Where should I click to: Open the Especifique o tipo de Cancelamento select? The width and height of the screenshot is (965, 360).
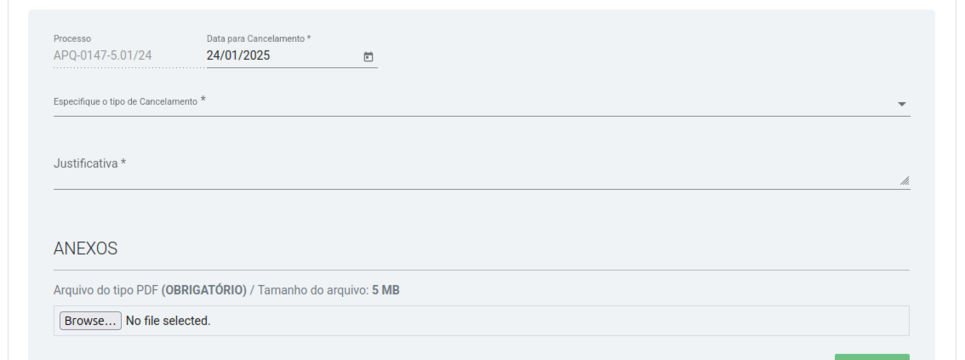481,103
